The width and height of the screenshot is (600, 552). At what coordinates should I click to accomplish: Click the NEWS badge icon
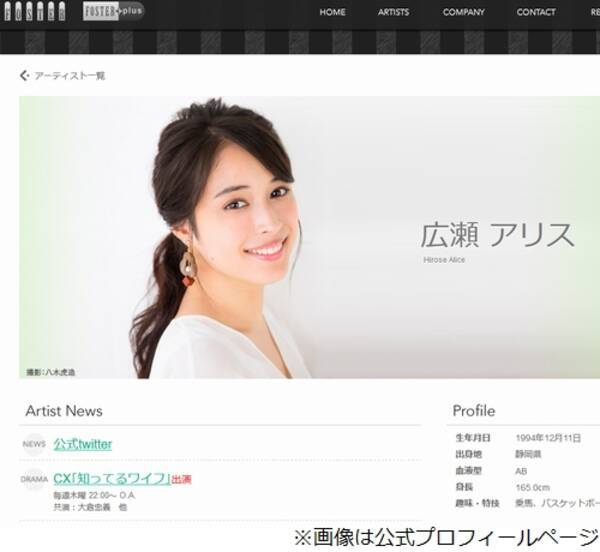coord(34,444)
